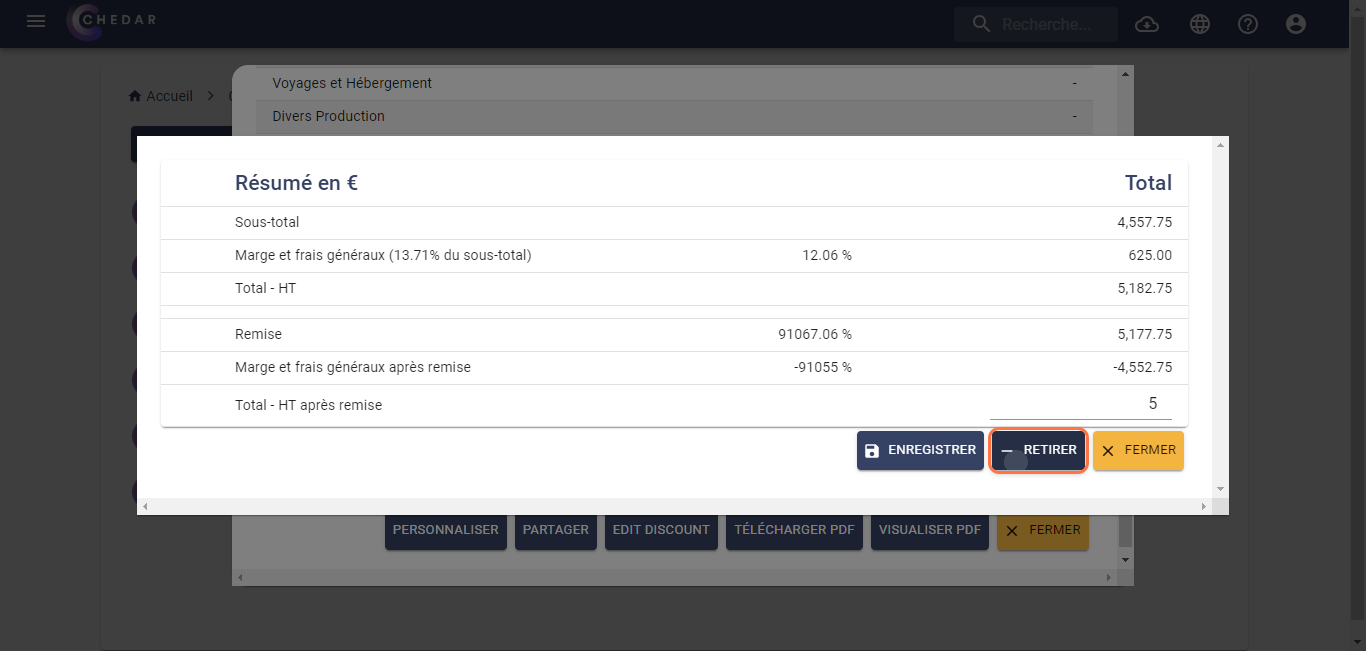Open the user account icon
Screen dimensions: 1366x651
(x=1296, y=24)
